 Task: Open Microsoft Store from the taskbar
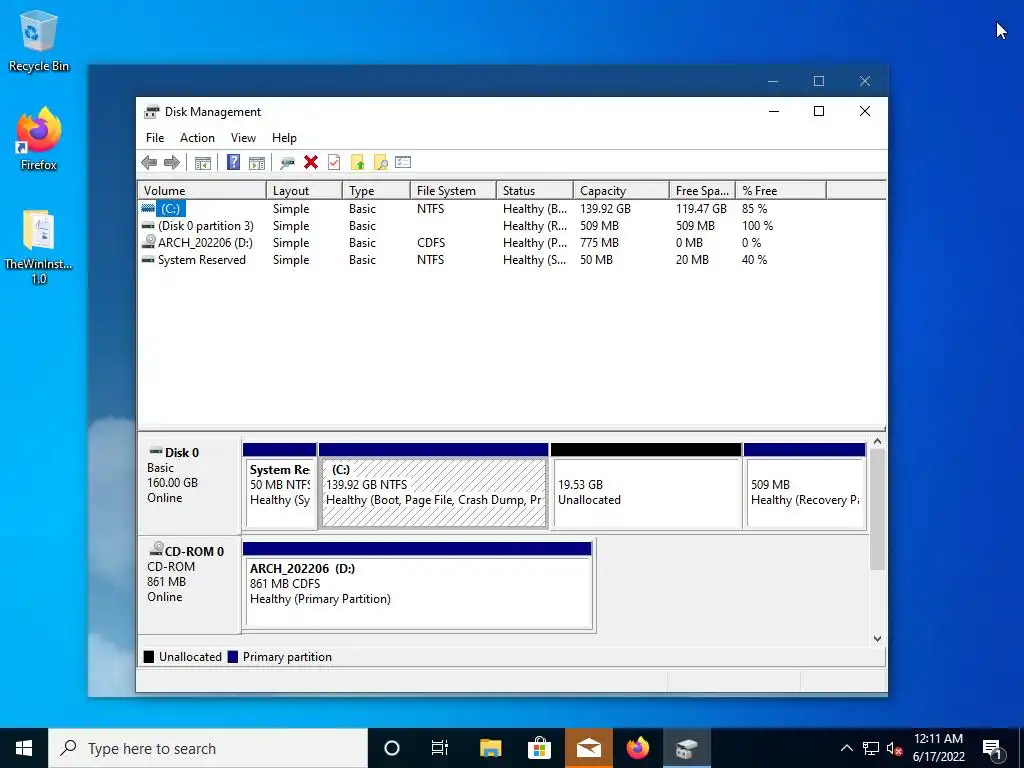pyautogui.click(x=539, y=748)
